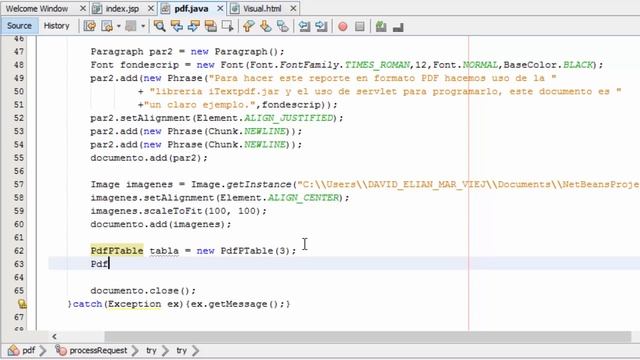Image resolution: width=640 pixels, height=360 pixels.
Task: Click 'documento.add(par2);' on line 55
Action: [x=149, y=158]
